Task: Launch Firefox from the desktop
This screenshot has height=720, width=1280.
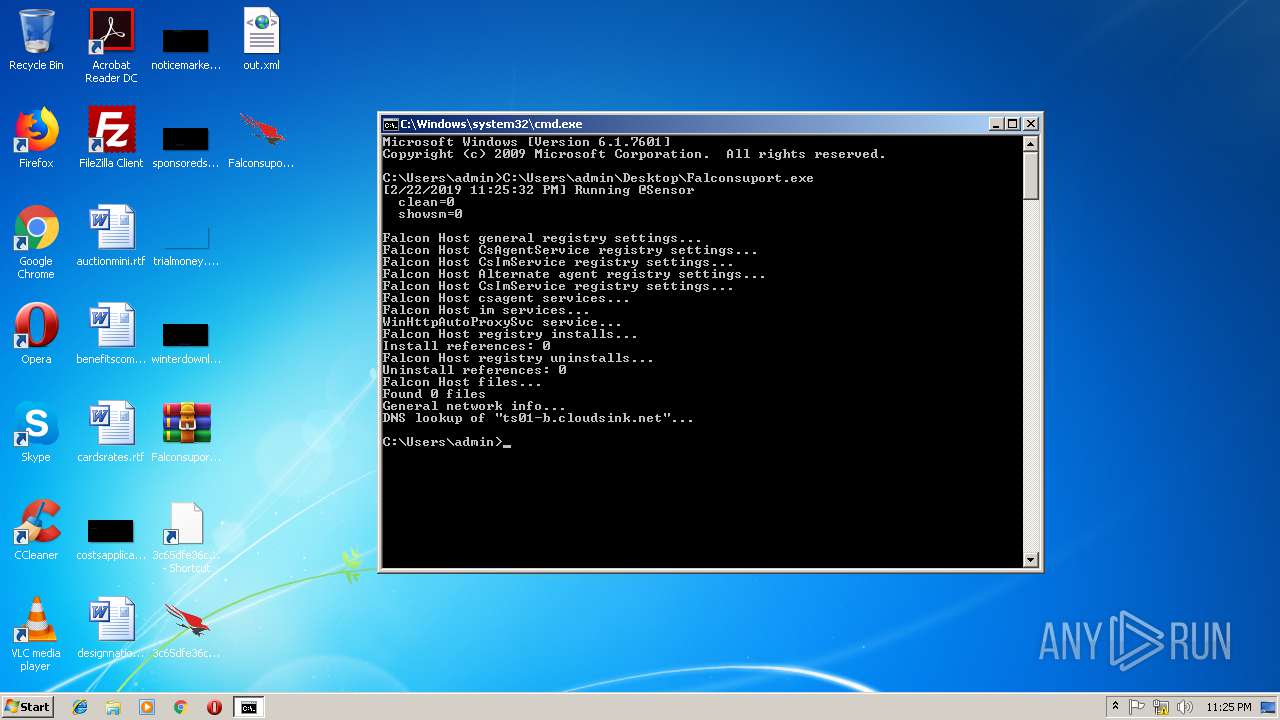Action: point(36,138)
